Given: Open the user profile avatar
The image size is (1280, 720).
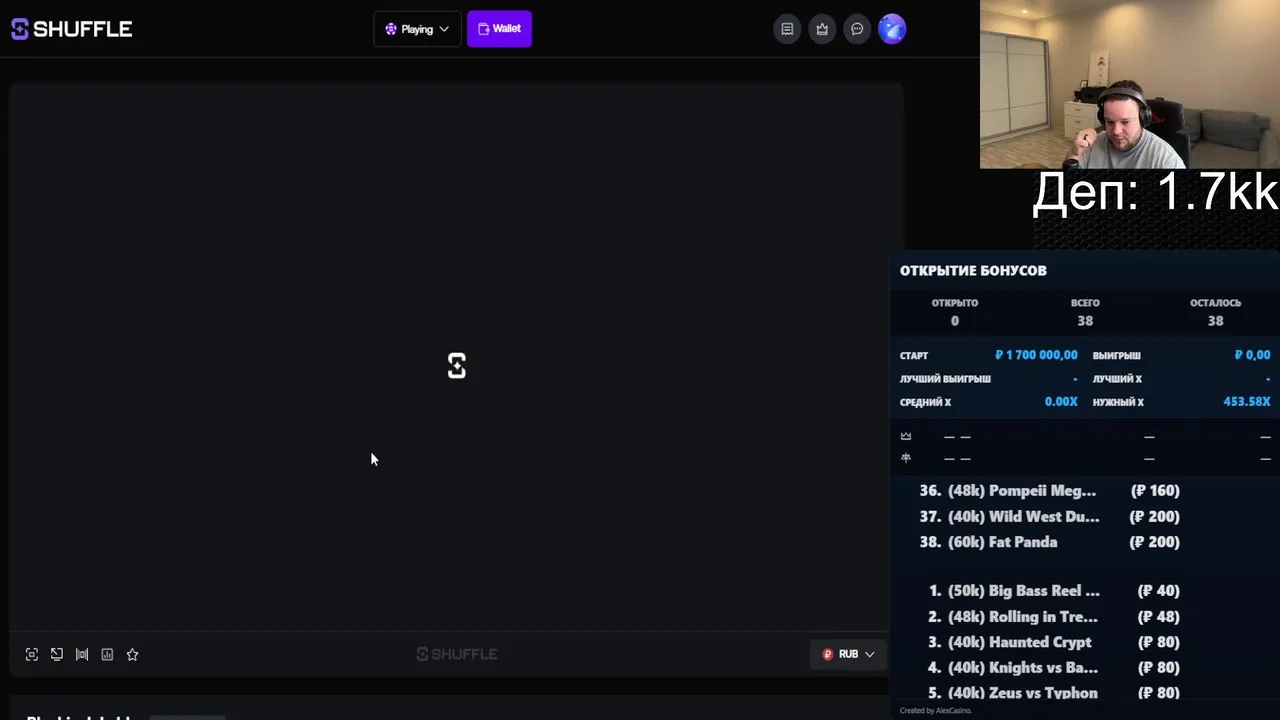Looking at the screenshot, I should click(x=892, y=29).
